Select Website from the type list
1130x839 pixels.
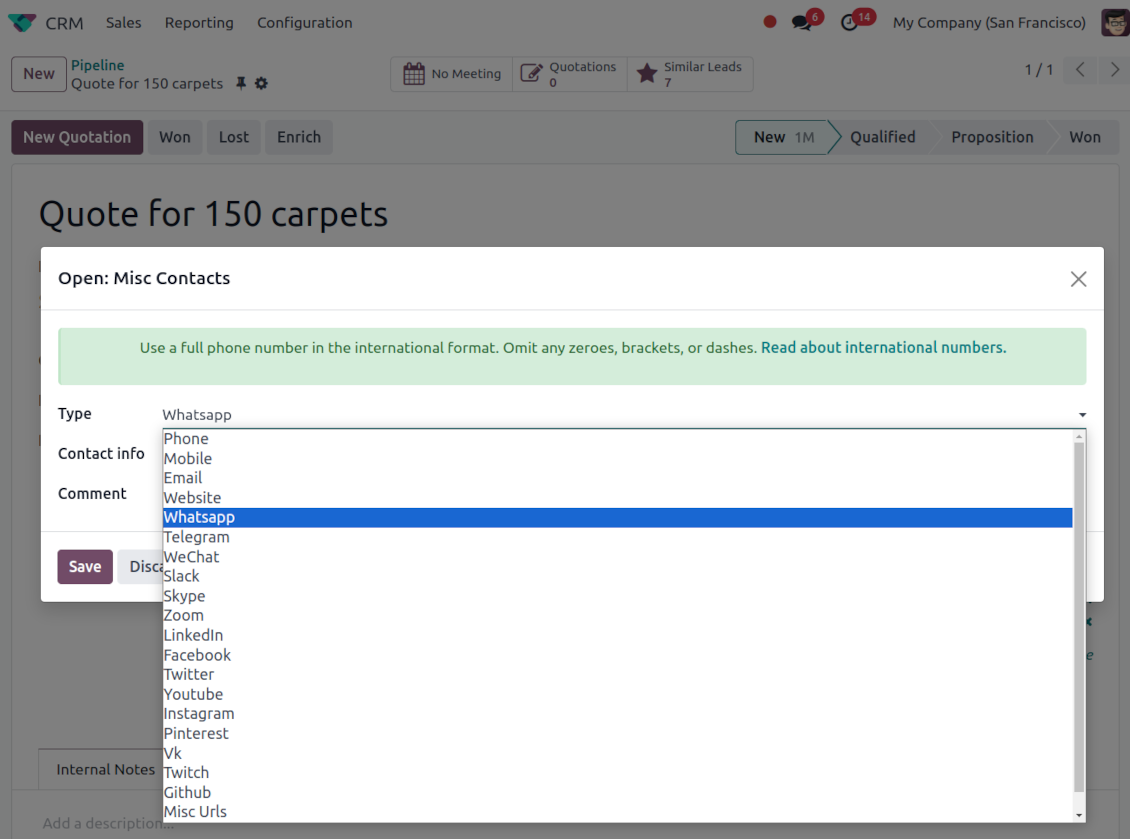618,498
